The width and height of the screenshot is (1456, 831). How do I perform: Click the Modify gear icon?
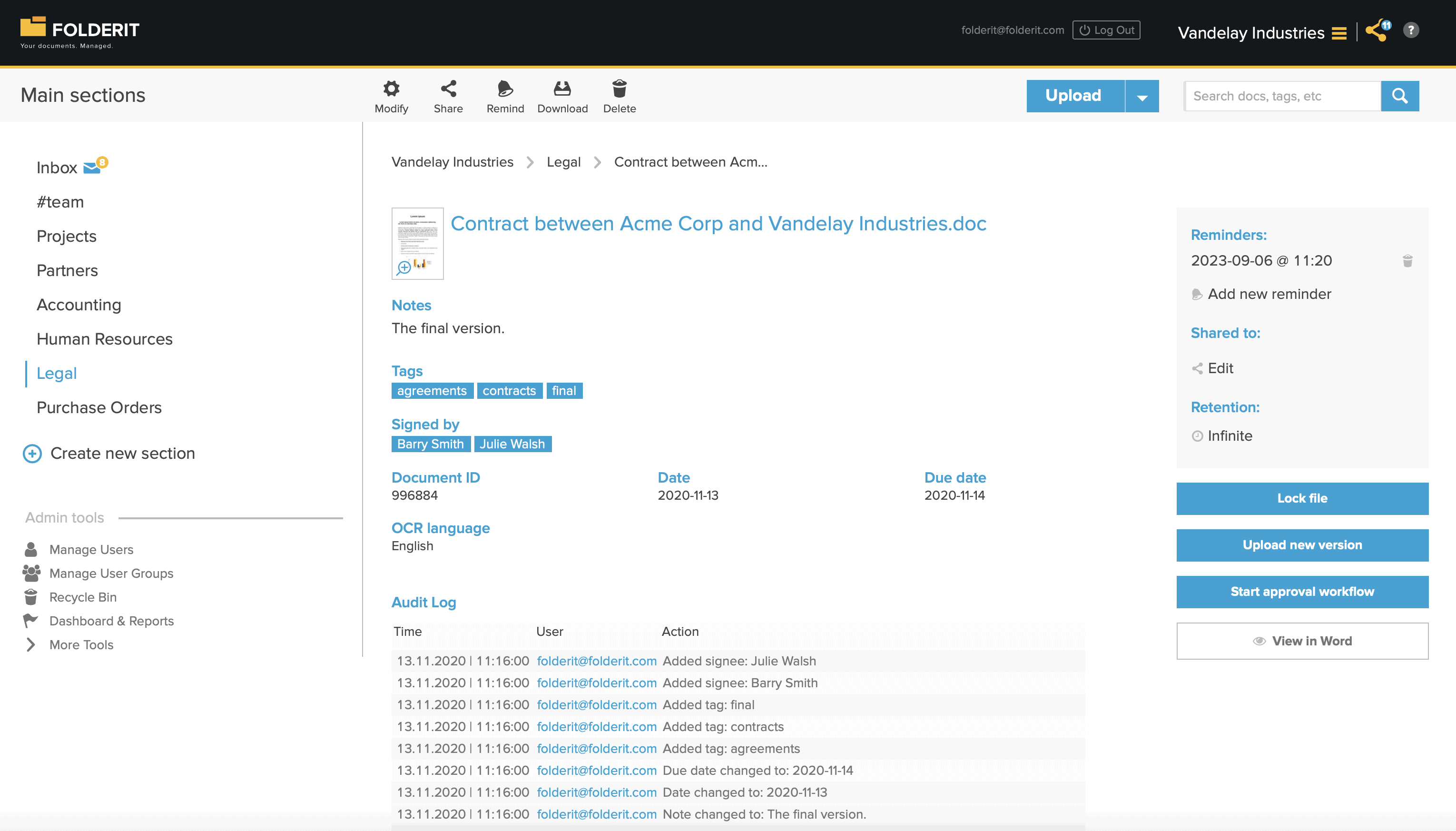point(391,89)
